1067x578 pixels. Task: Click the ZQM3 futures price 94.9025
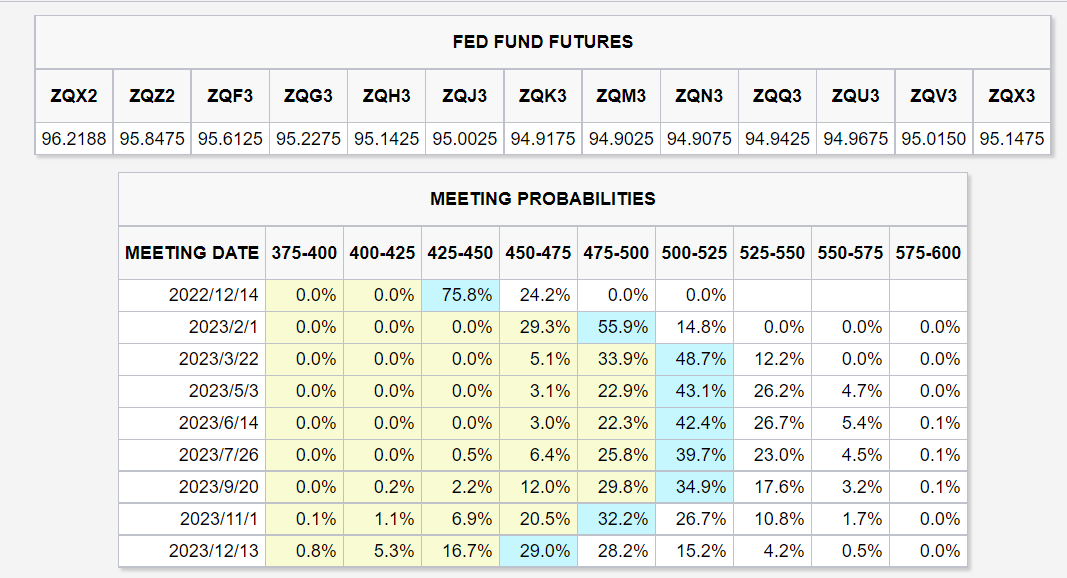(621, 138)
